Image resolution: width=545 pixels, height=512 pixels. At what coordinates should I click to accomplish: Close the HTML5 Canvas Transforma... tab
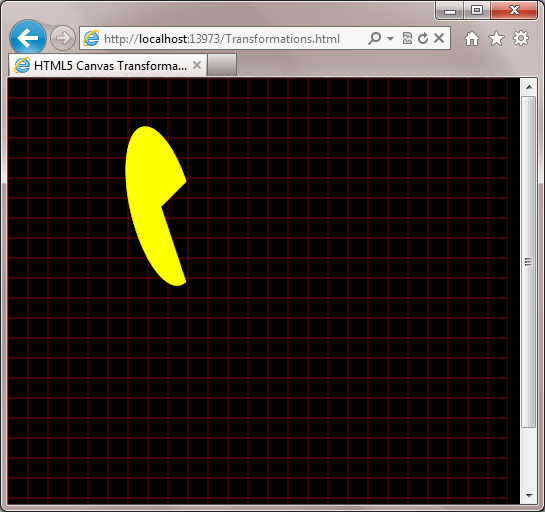click(197, 65)
